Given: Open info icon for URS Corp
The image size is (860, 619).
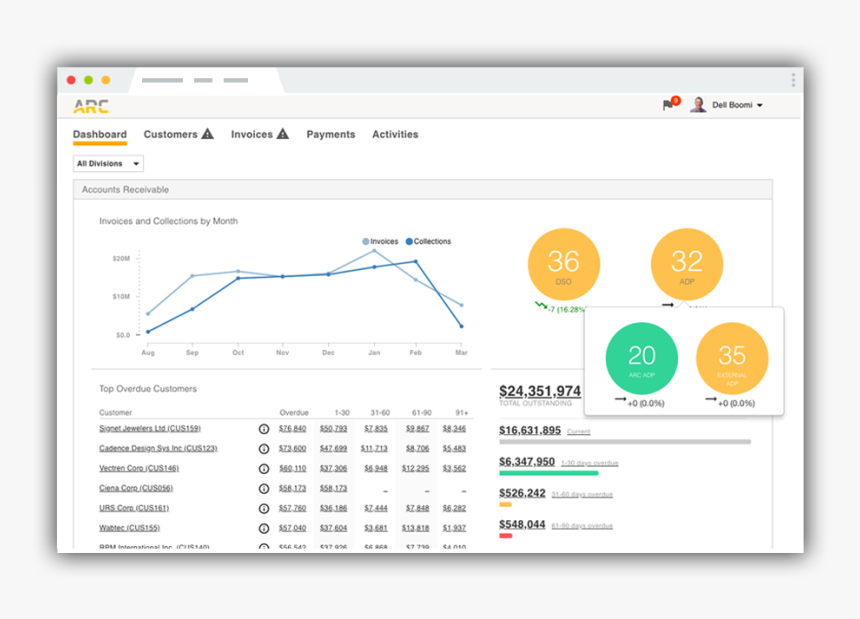Looking at the screenshot, I should pyautogui.click(x=264, y=508).
